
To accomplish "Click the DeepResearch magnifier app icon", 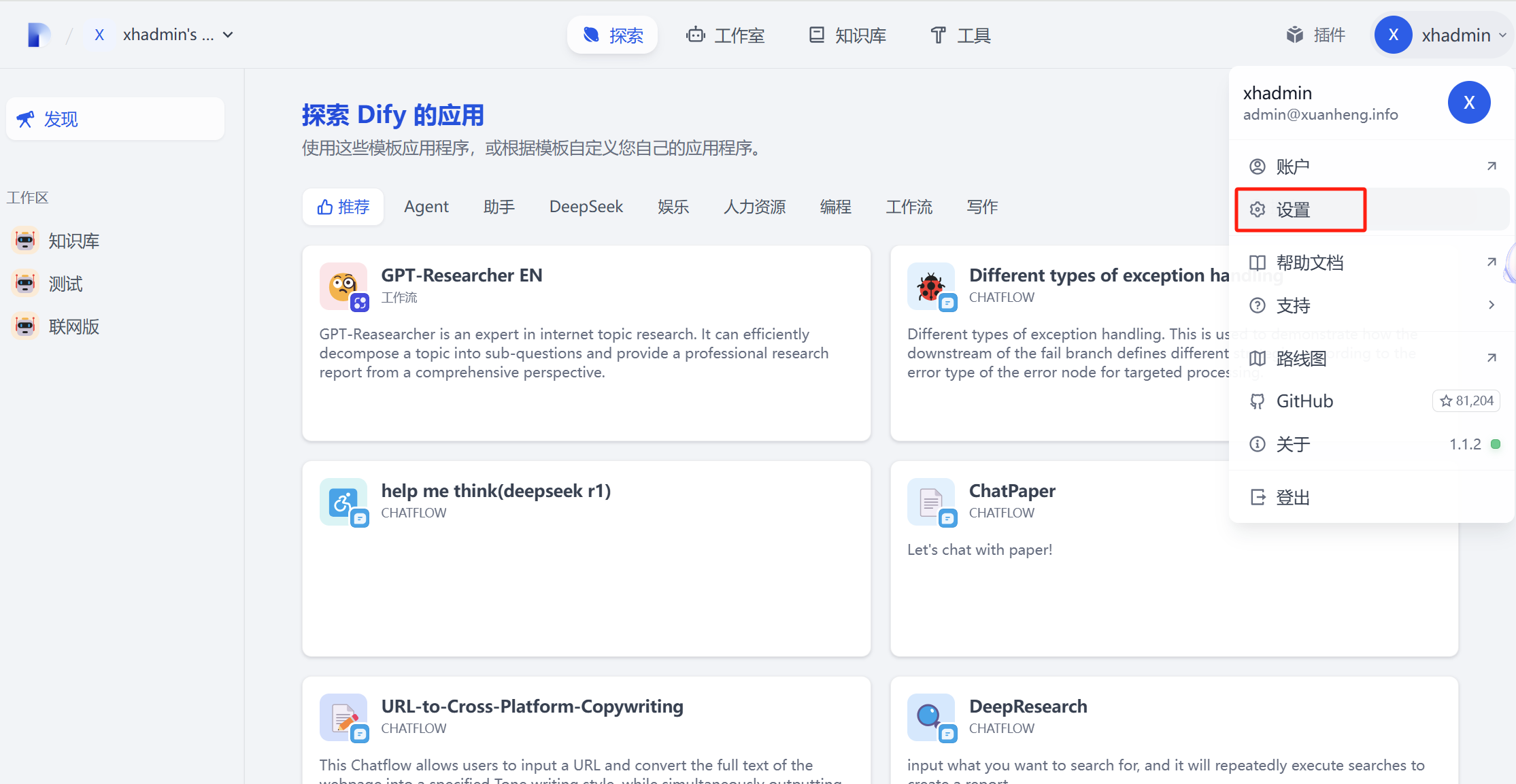I will 931,717.
